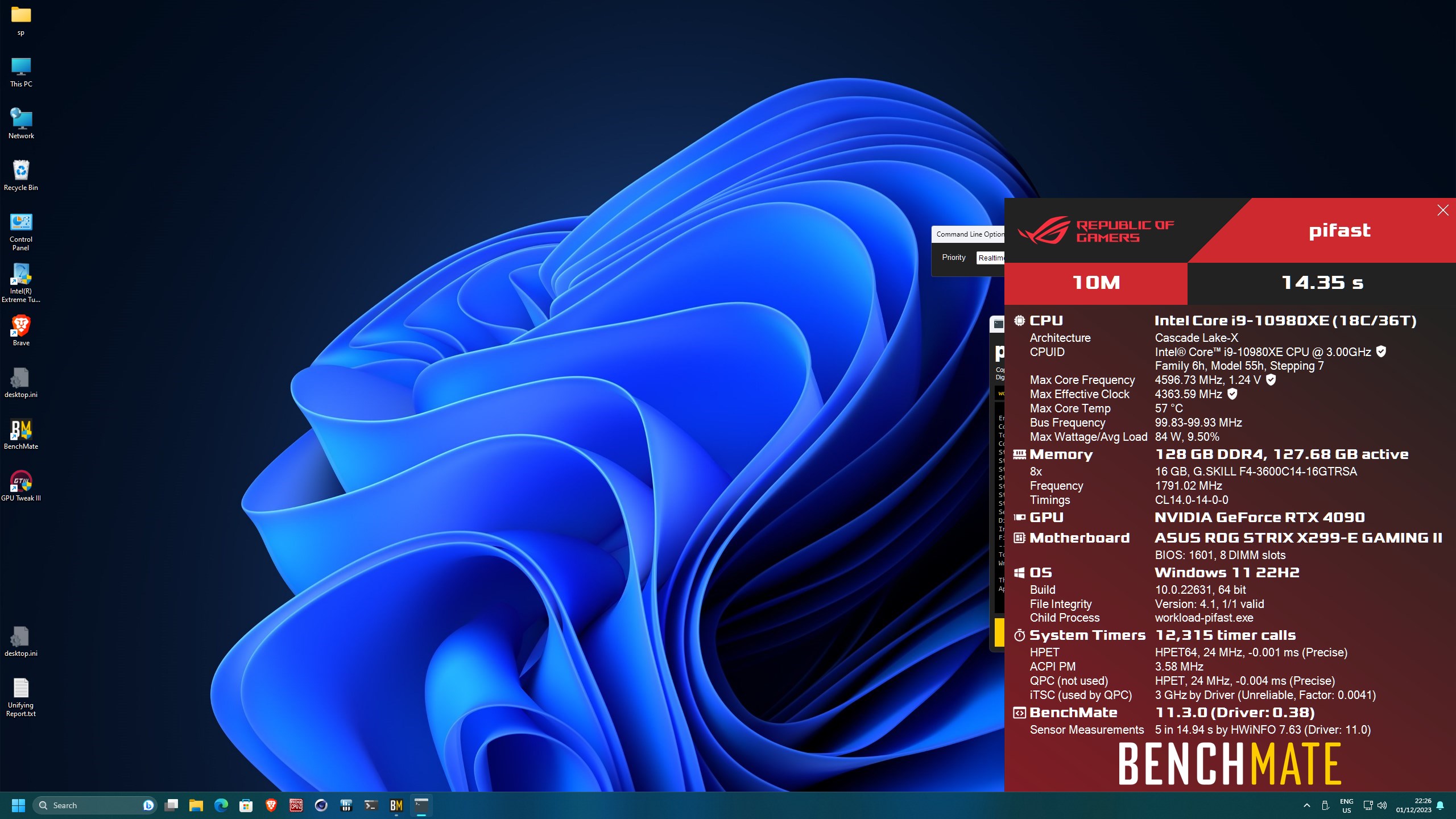Image resolution: width=1456 pixels, height=819 pixels.
Task: Click the taskbar Search box
Action: [95, 805]
